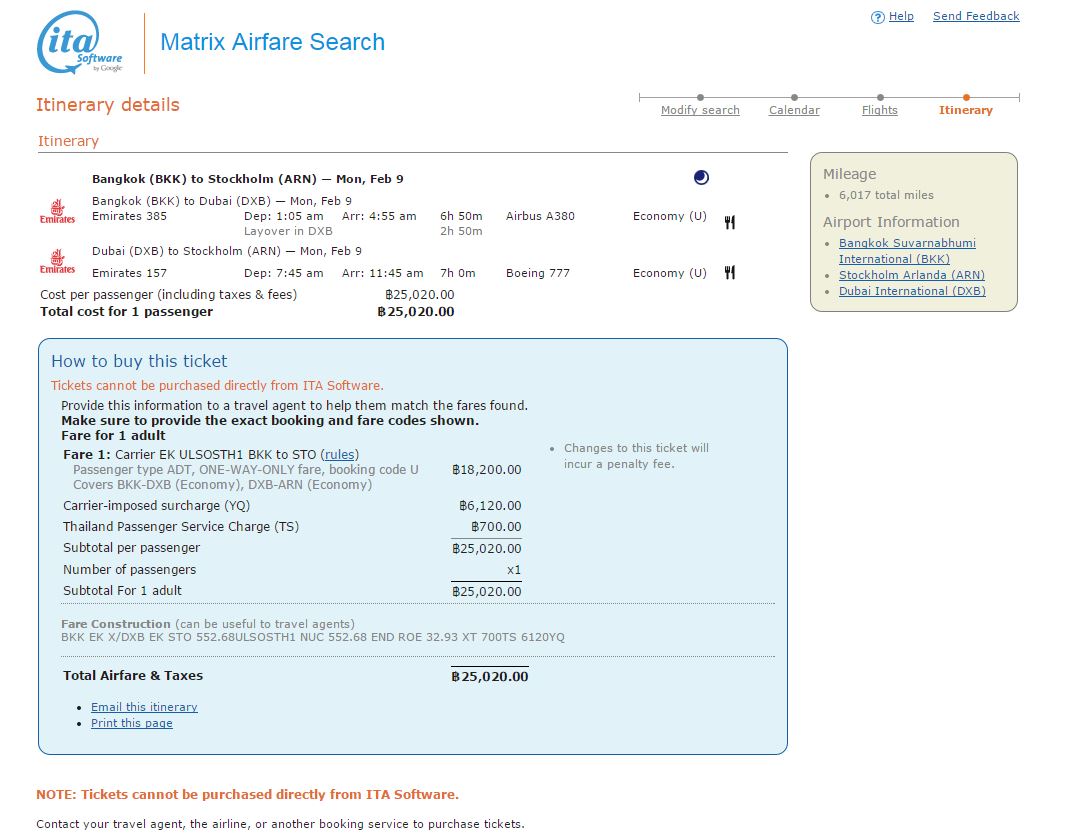Image resolution: width=1072 pixels, height=840 pixels.
Task: Go back to the Calendar step
Action: pyautogui.click(x=794, y=110)
